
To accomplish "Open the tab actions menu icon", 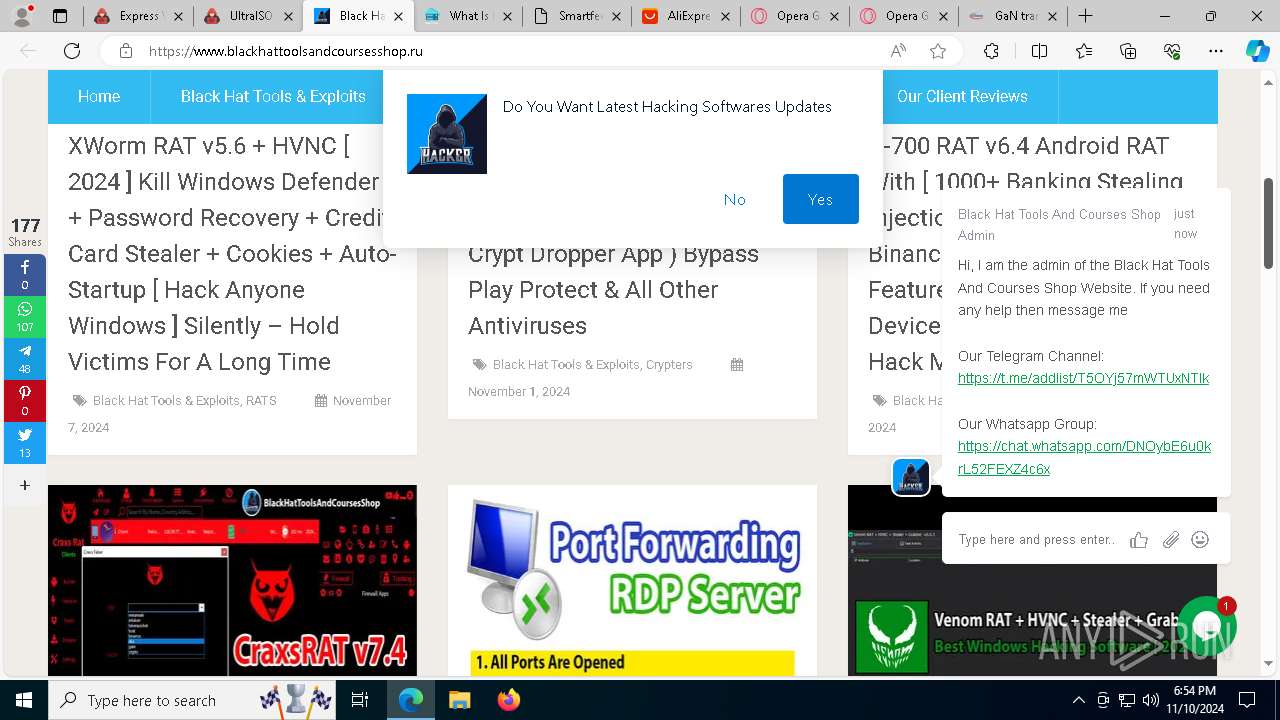I will point(60,16).
